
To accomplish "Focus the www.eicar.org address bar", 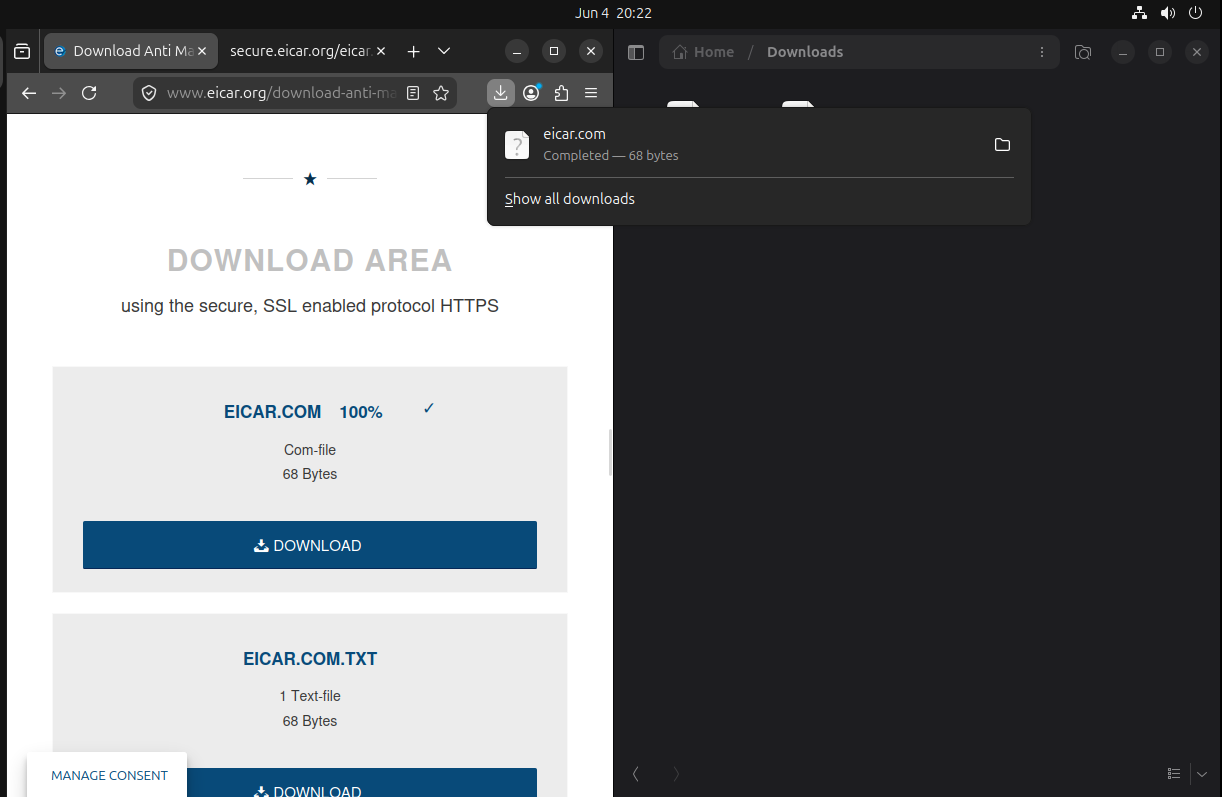I will (282, 93).
